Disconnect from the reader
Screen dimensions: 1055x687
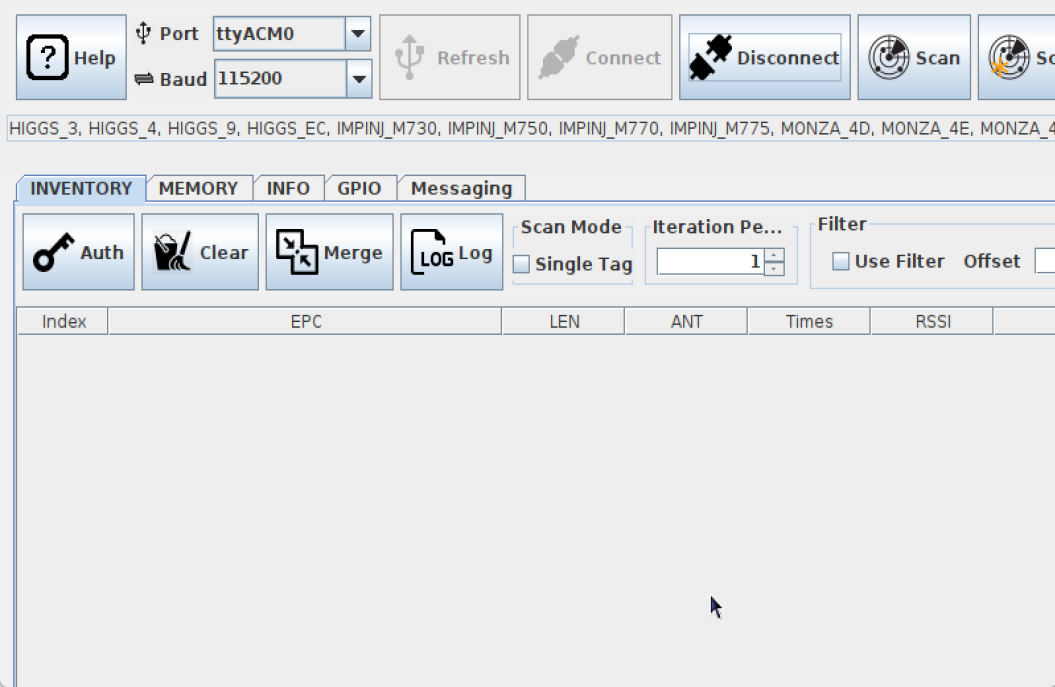click(764, 57)
